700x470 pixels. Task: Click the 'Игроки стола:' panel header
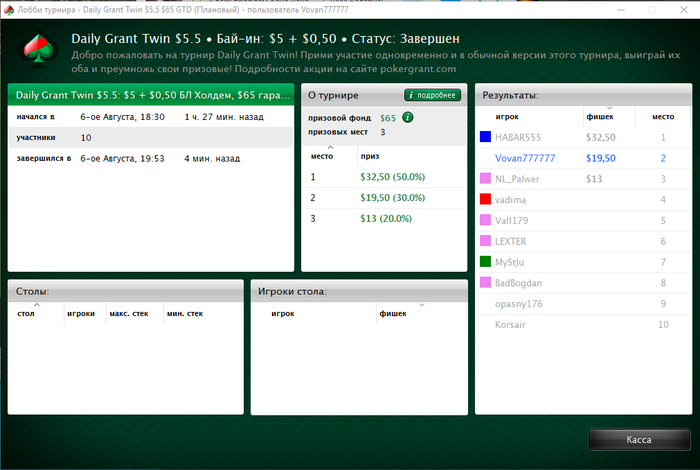point(359,291)
